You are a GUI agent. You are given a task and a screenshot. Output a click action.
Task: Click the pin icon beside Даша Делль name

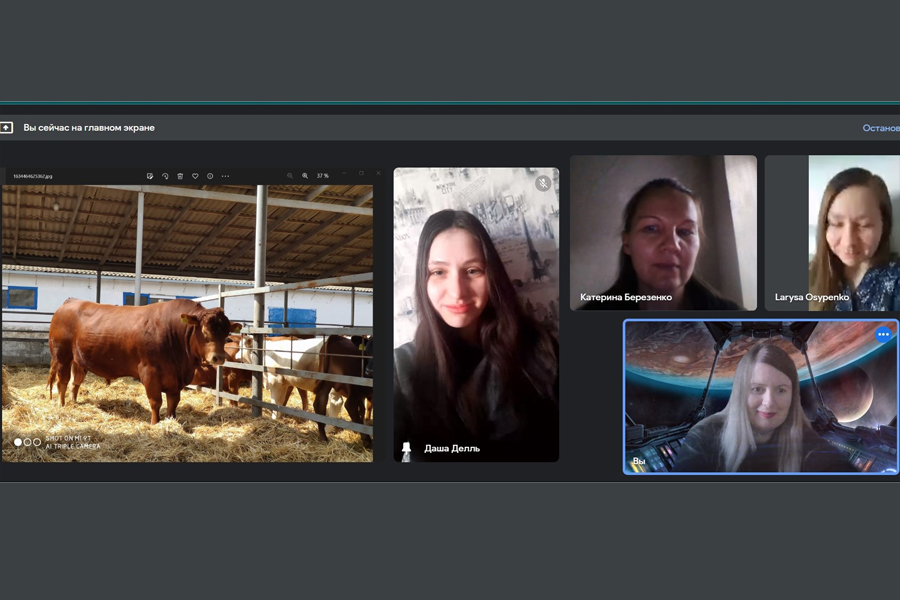pos(406,448)
